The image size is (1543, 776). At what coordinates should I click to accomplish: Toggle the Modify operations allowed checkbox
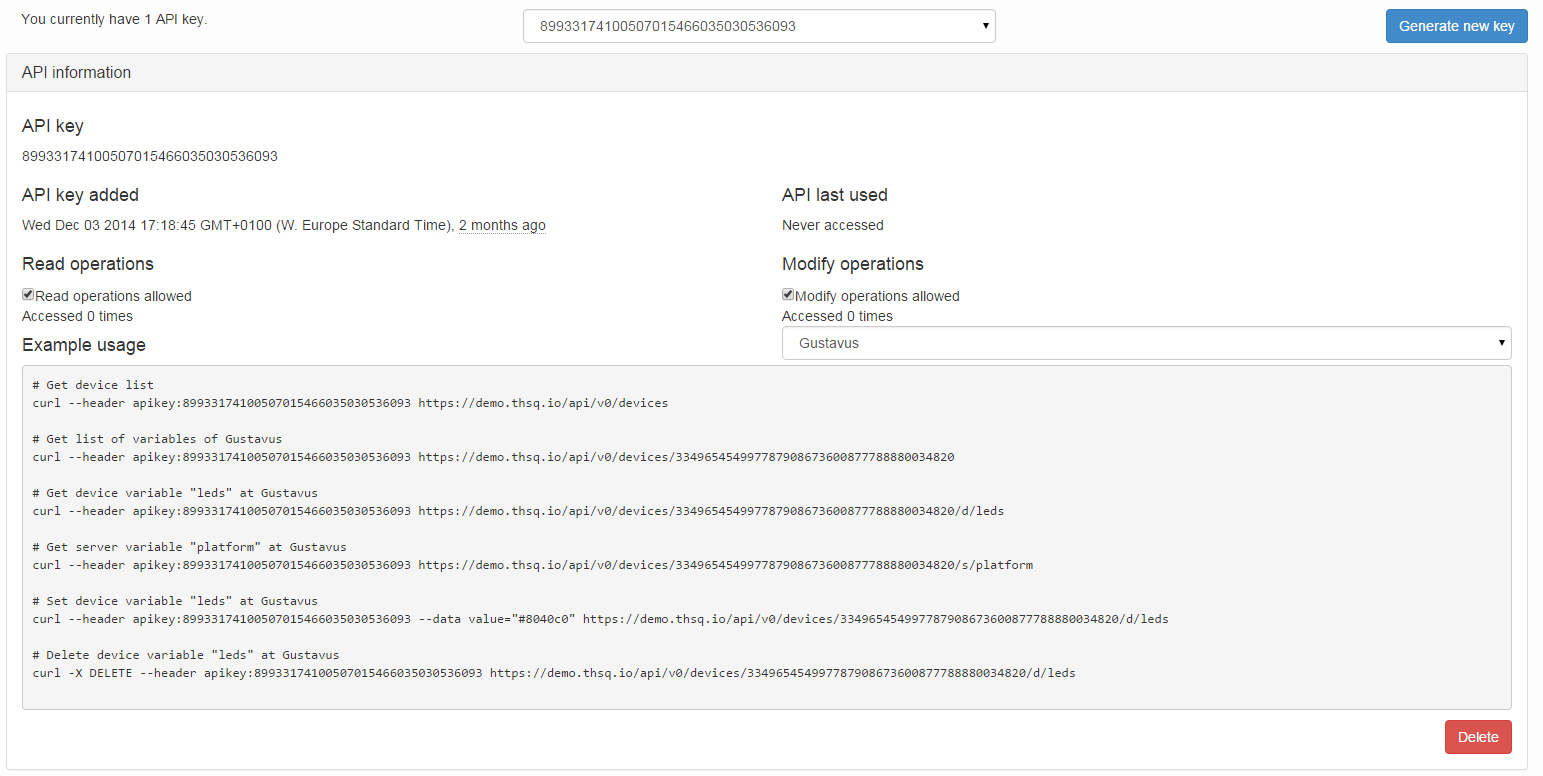click(x=788, y=295)
